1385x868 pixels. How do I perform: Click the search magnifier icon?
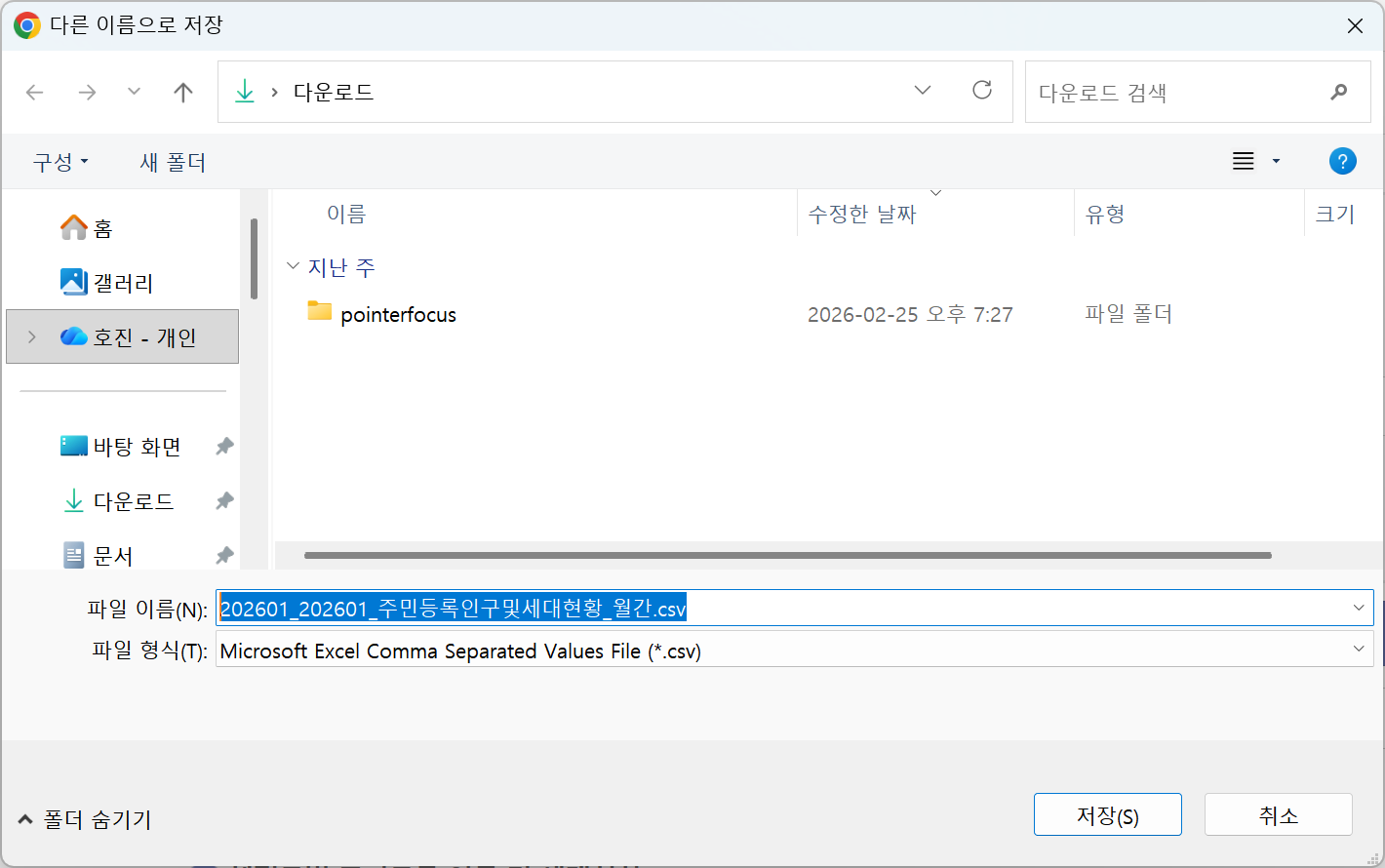pos(1338,92)
